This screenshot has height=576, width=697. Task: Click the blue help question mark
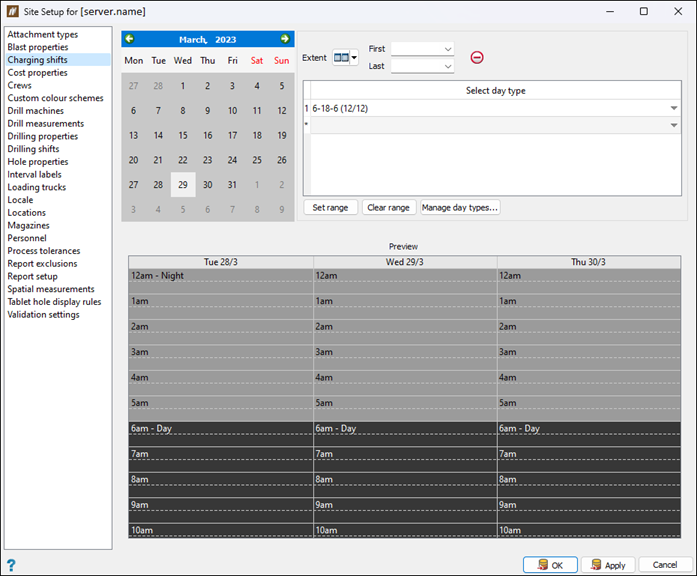point(11,565)
